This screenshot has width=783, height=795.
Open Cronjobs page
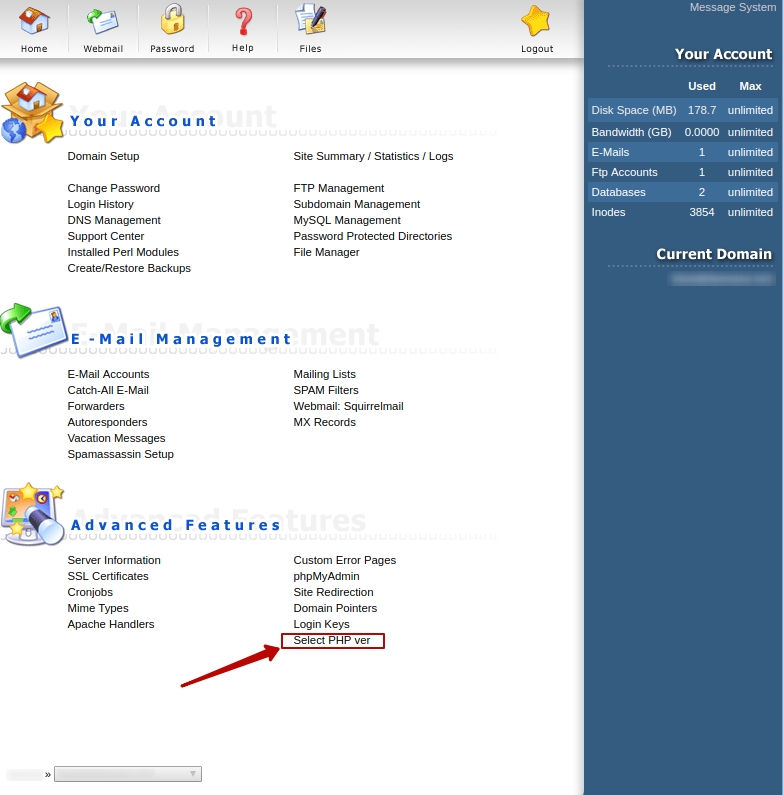coord(91,592)
